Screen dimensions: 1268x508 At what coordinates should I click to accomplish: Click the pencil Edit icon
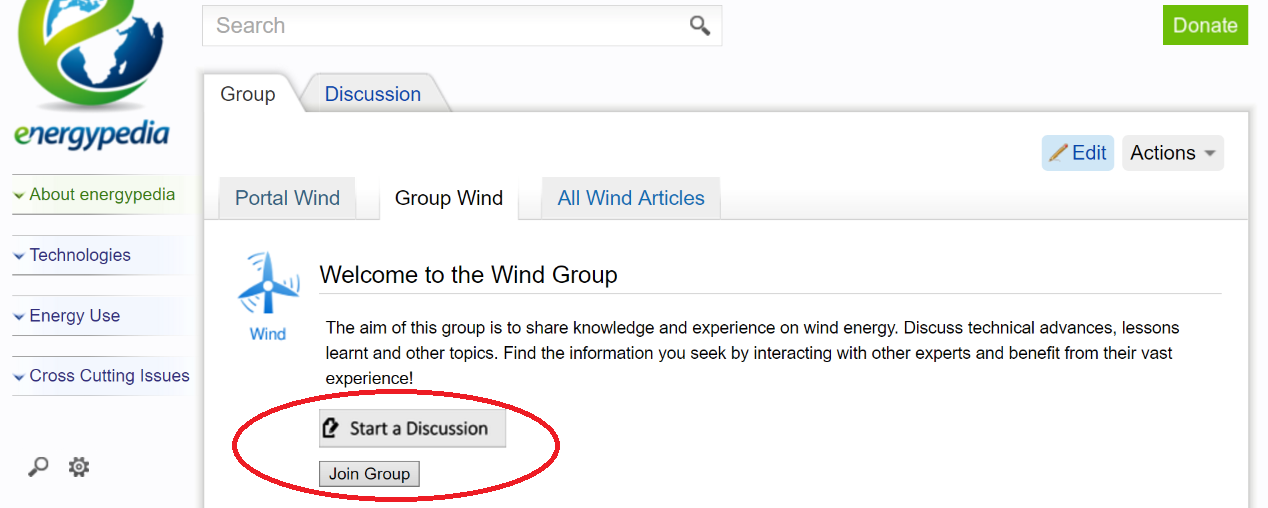1059,153
